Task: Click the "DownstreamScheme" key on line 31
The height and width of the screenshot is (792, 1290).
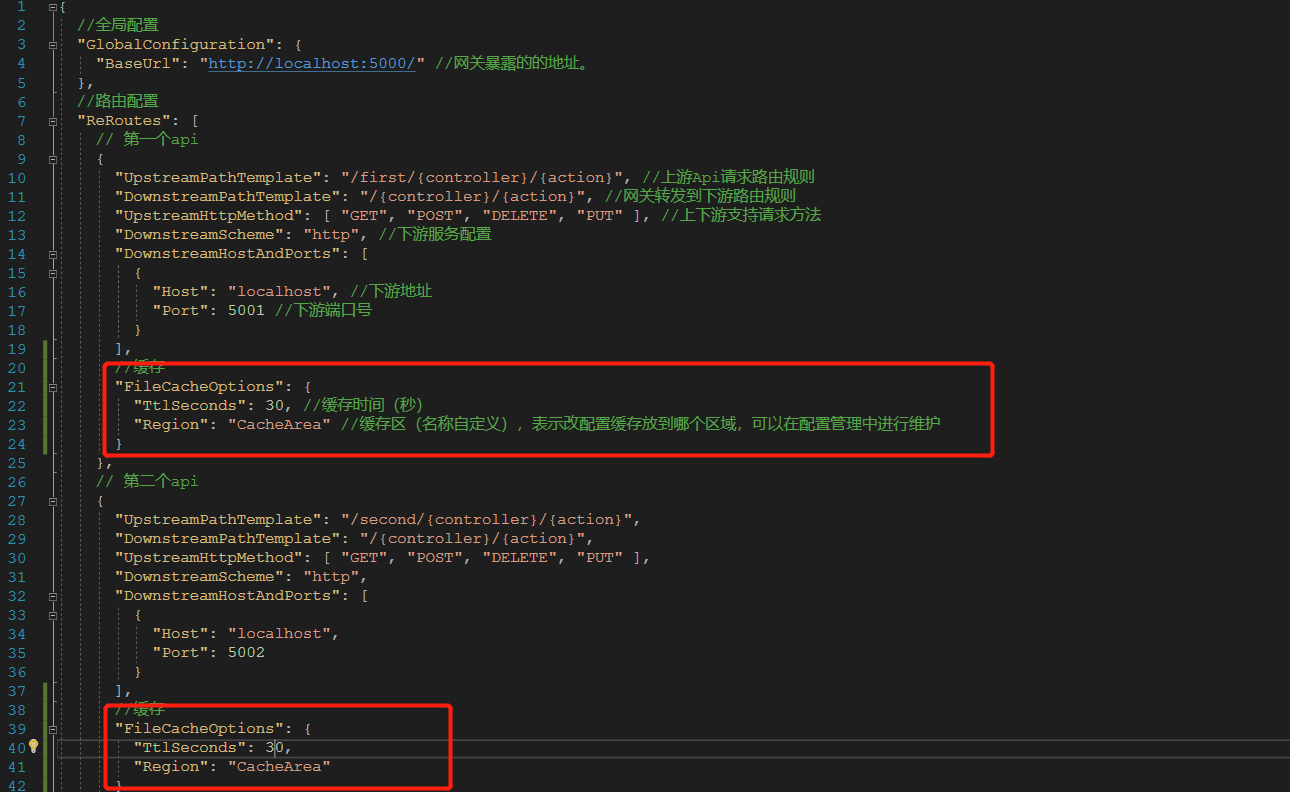Action: [199, 577]
